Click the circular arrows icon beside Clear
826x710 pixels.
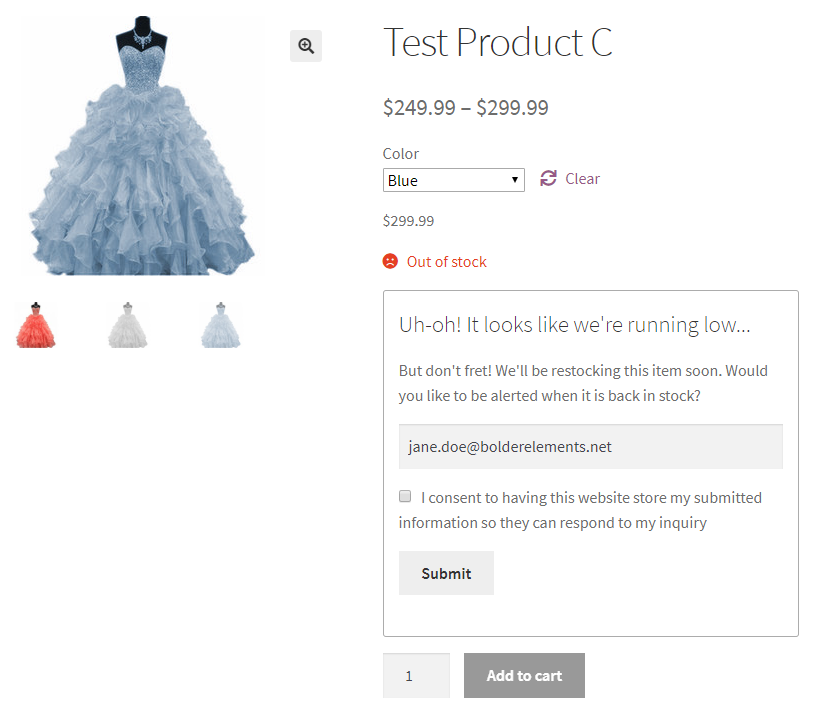coord(548,178)
